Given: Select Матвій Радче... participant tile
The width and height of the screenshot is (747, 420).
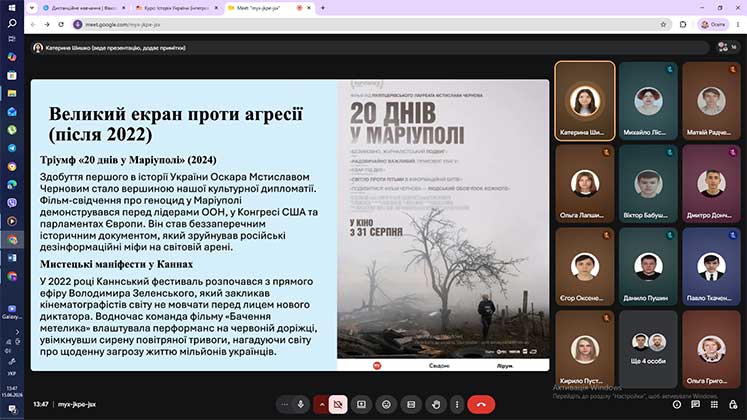Looking at the screenshot, I should click(711, 100).
